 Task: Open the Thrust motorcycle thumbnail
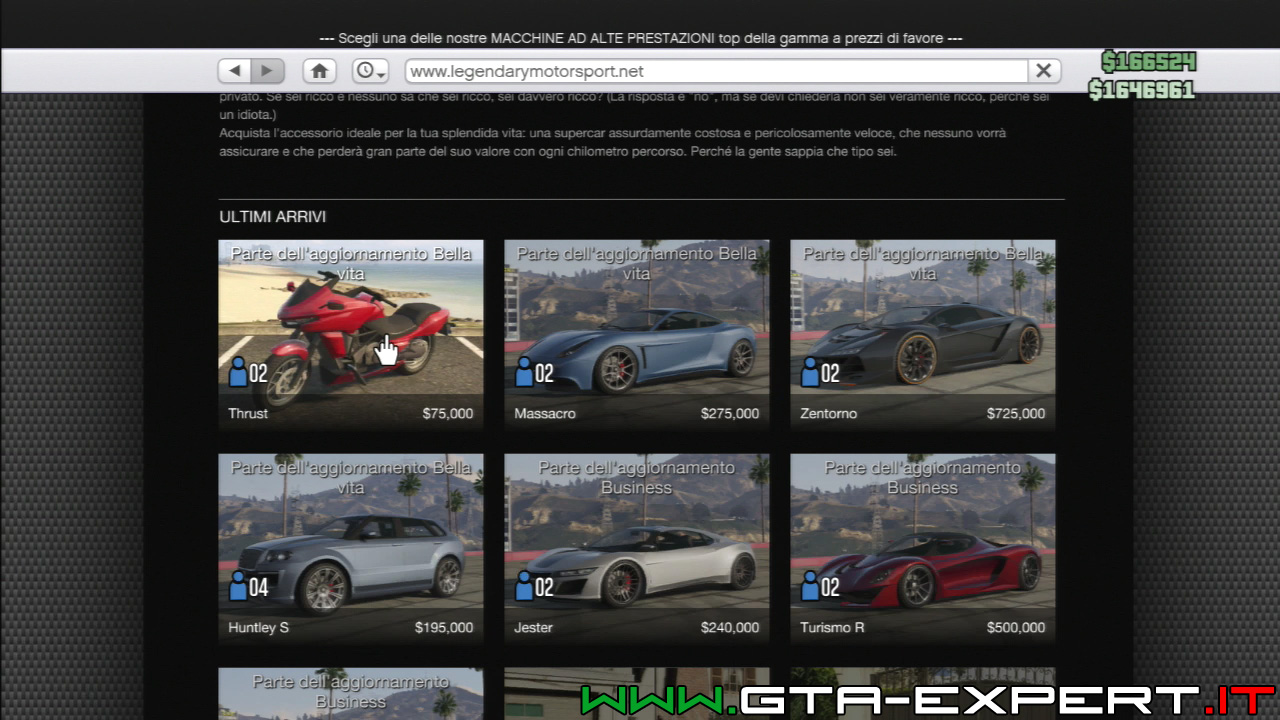coord(351,335)
